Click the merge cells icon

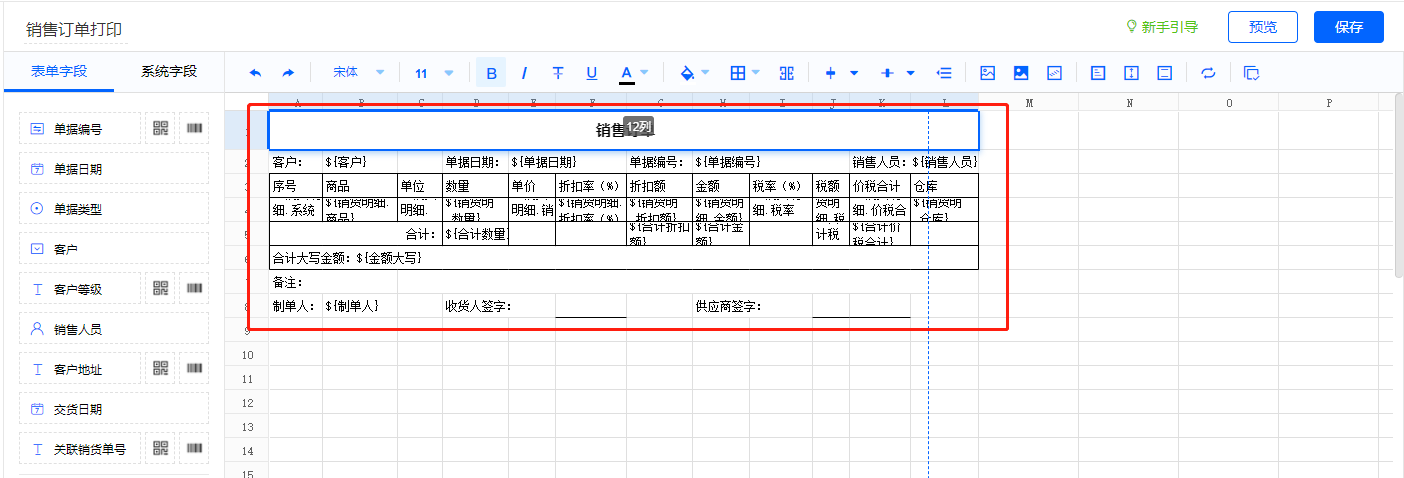tap(786, 73)
